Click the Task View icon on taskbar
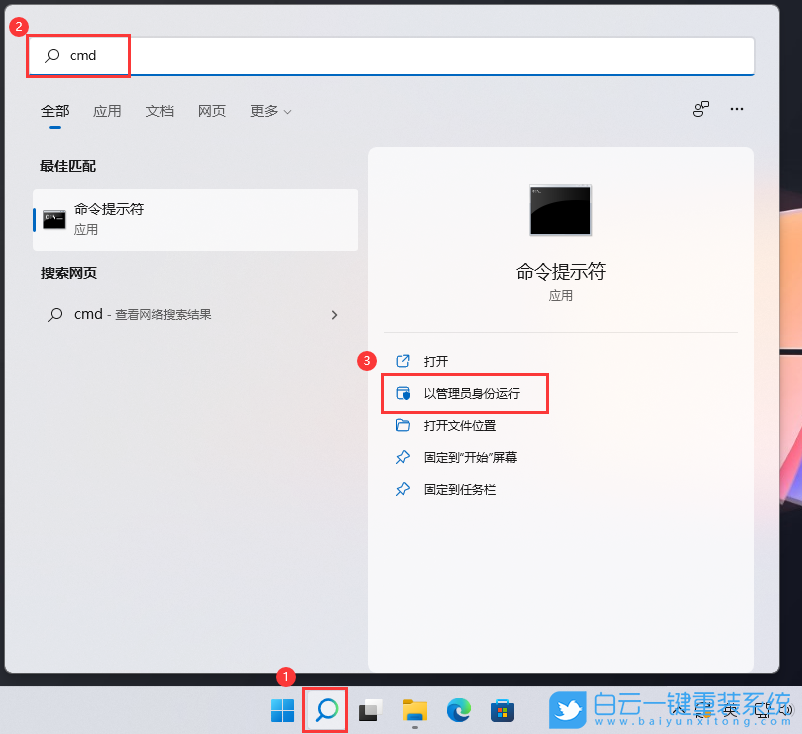The width and height of the screenshot is (802, 734). coord(369,711)
